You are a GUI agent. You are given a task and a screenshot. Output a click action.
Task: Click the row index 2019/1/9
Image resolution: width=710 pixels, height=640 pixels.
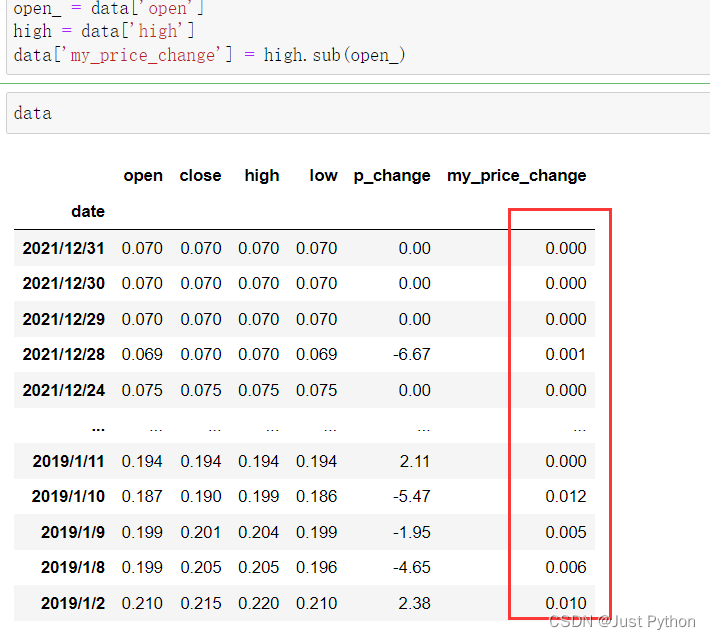(x=73, y=533)
